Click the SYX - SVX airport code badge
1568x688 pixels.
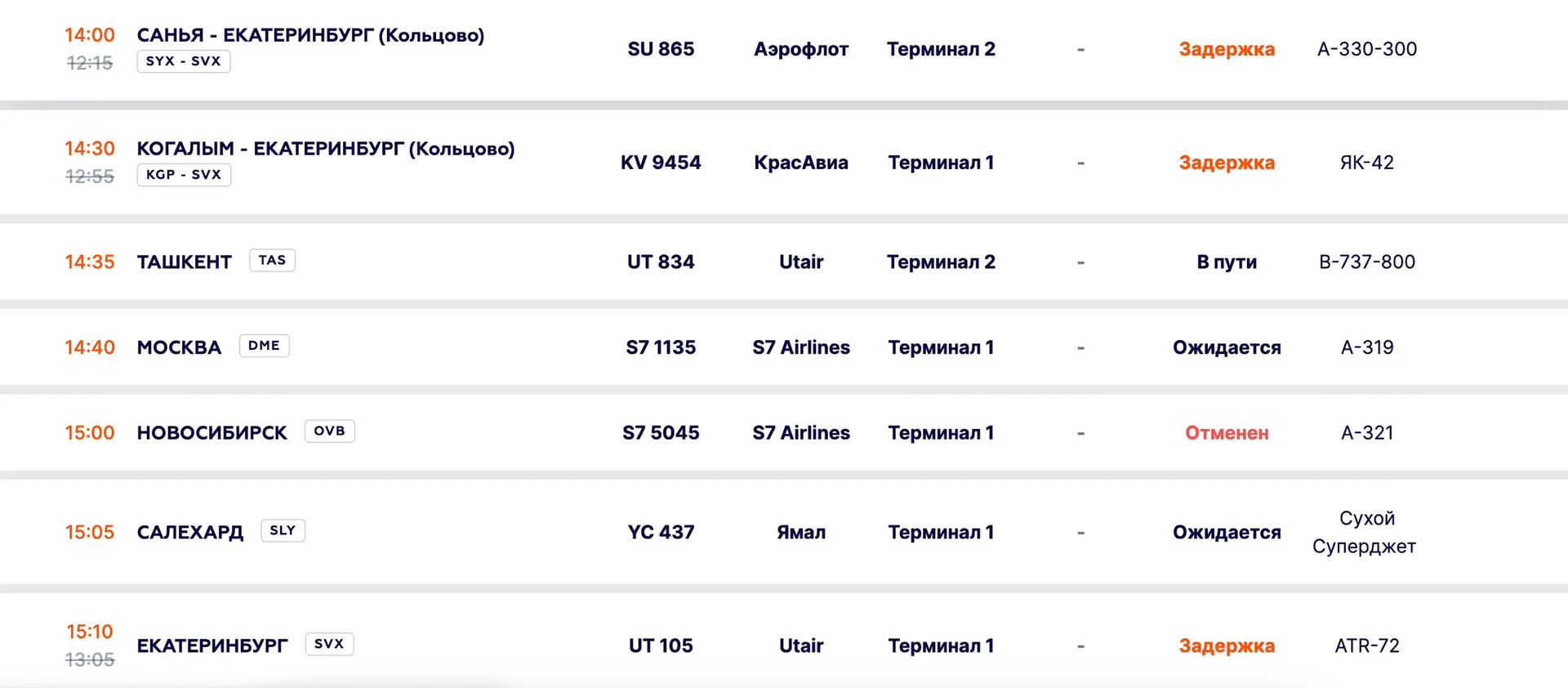pos(184,61)
